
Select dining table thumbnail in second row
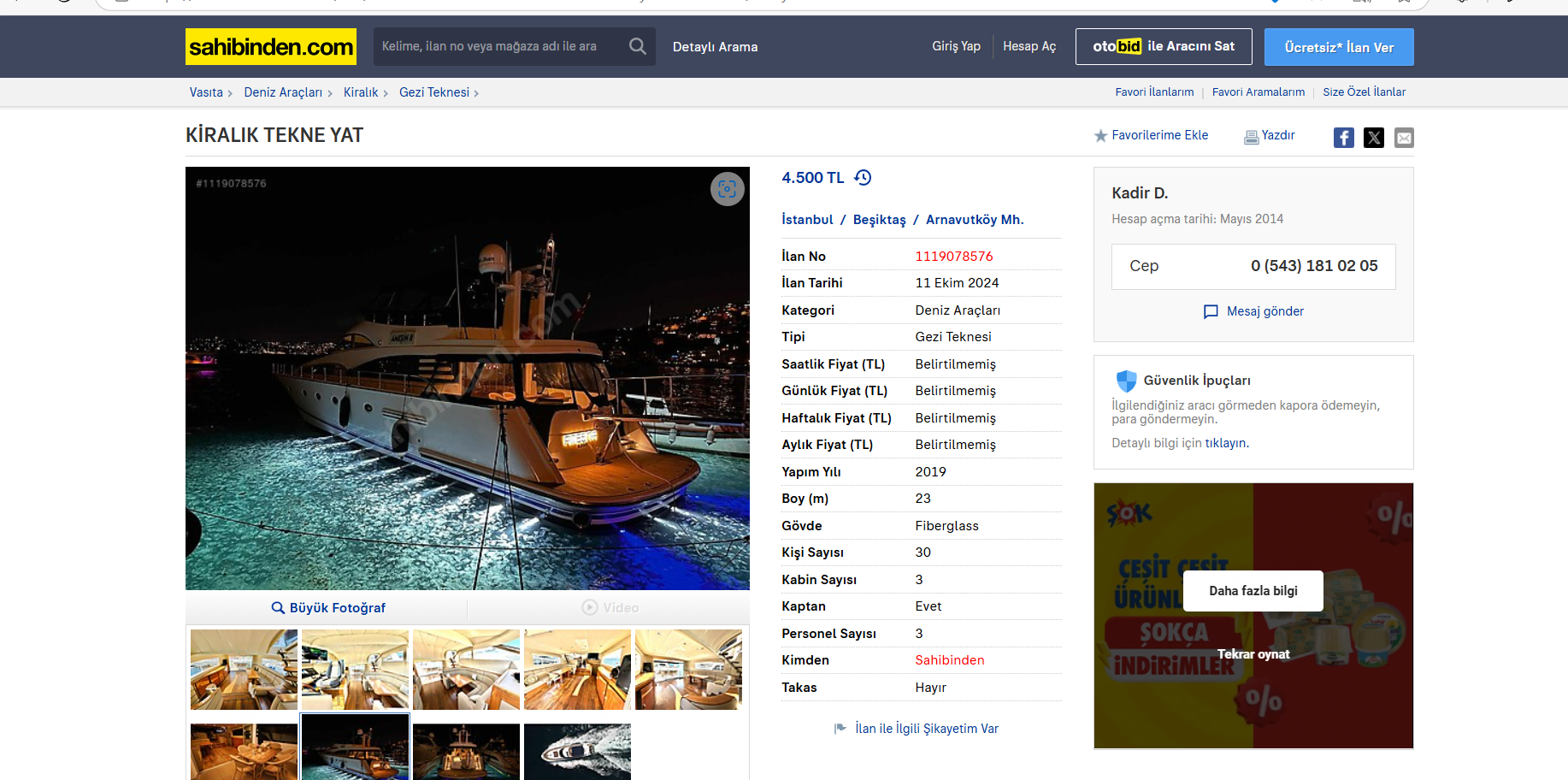point(244,752)
